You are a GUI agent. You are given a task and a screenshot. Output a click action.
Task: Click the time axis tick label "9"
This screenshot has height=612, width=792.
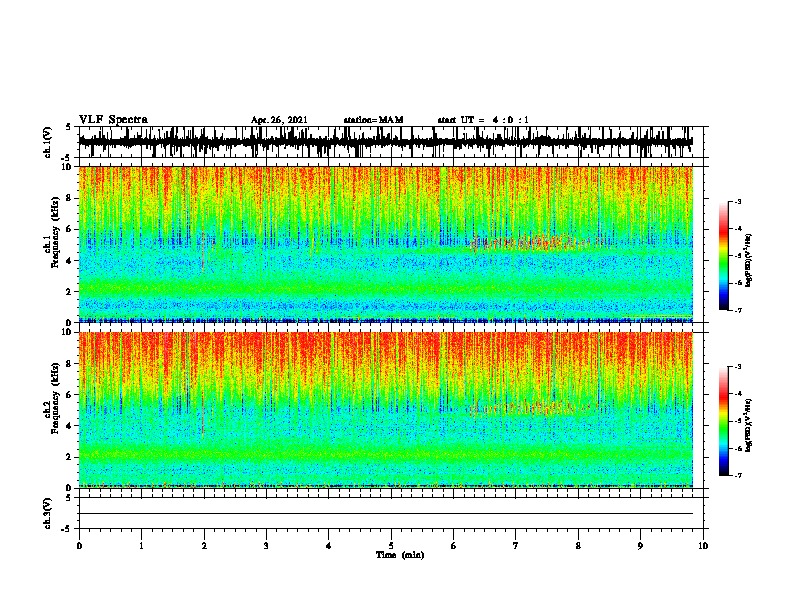pos(640,546)
